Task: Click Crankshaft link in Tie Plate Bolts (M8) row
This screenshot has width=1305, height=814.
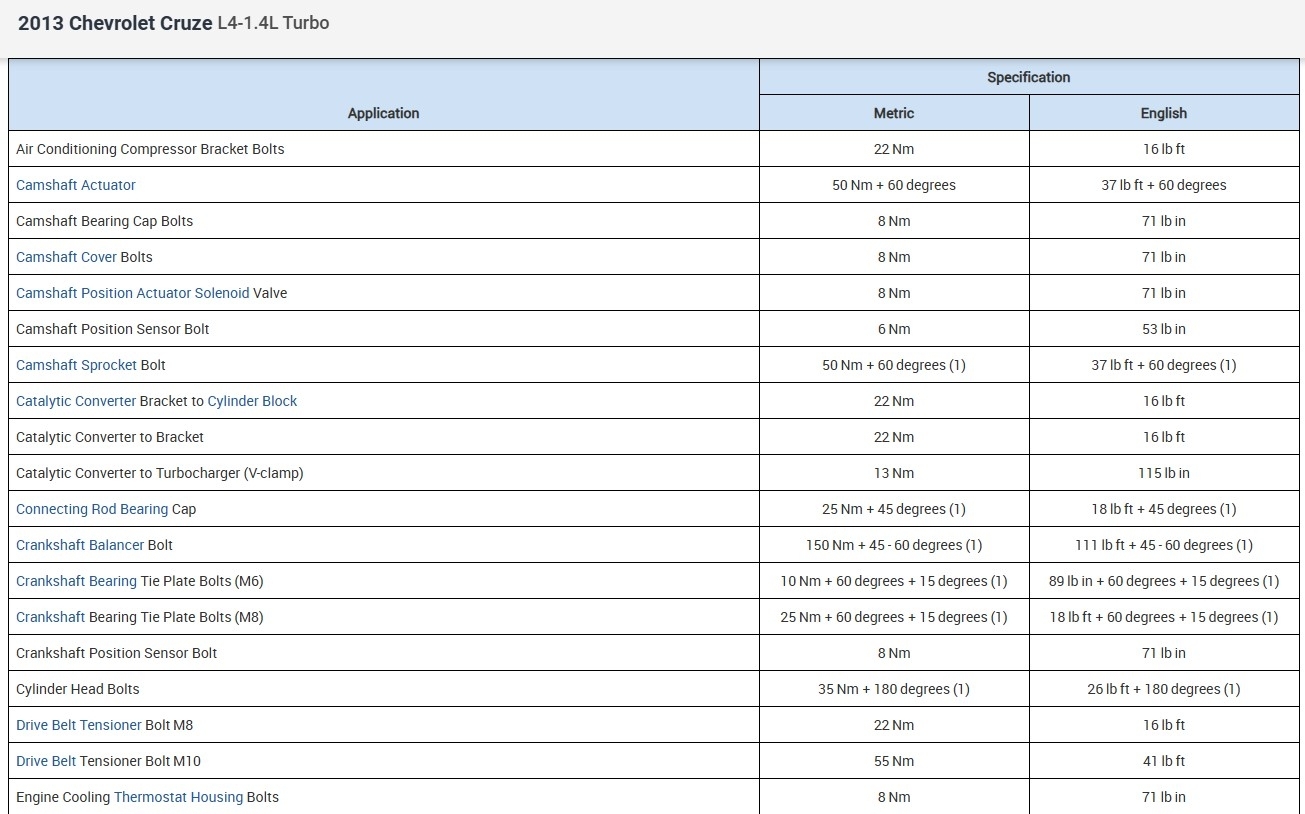Action: pyautogui.click(x=50, y=617)
